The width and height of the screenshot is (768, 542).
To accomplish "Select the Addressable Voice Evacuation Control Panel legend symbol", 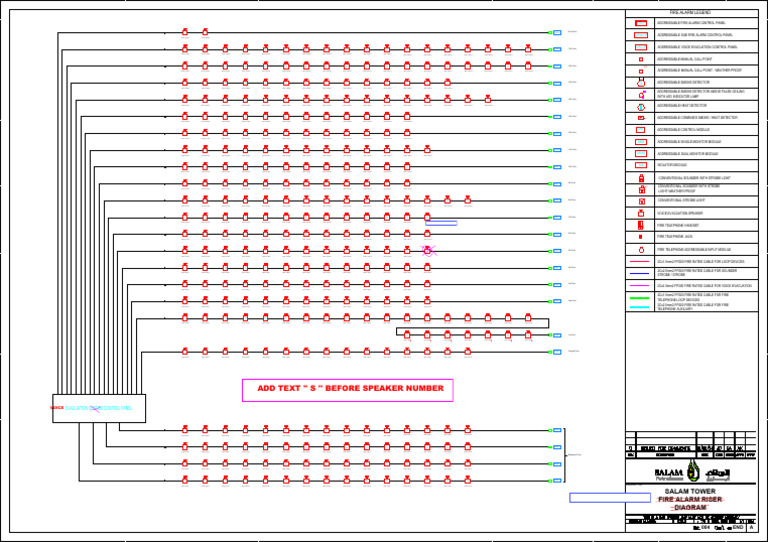I will 641,47.
